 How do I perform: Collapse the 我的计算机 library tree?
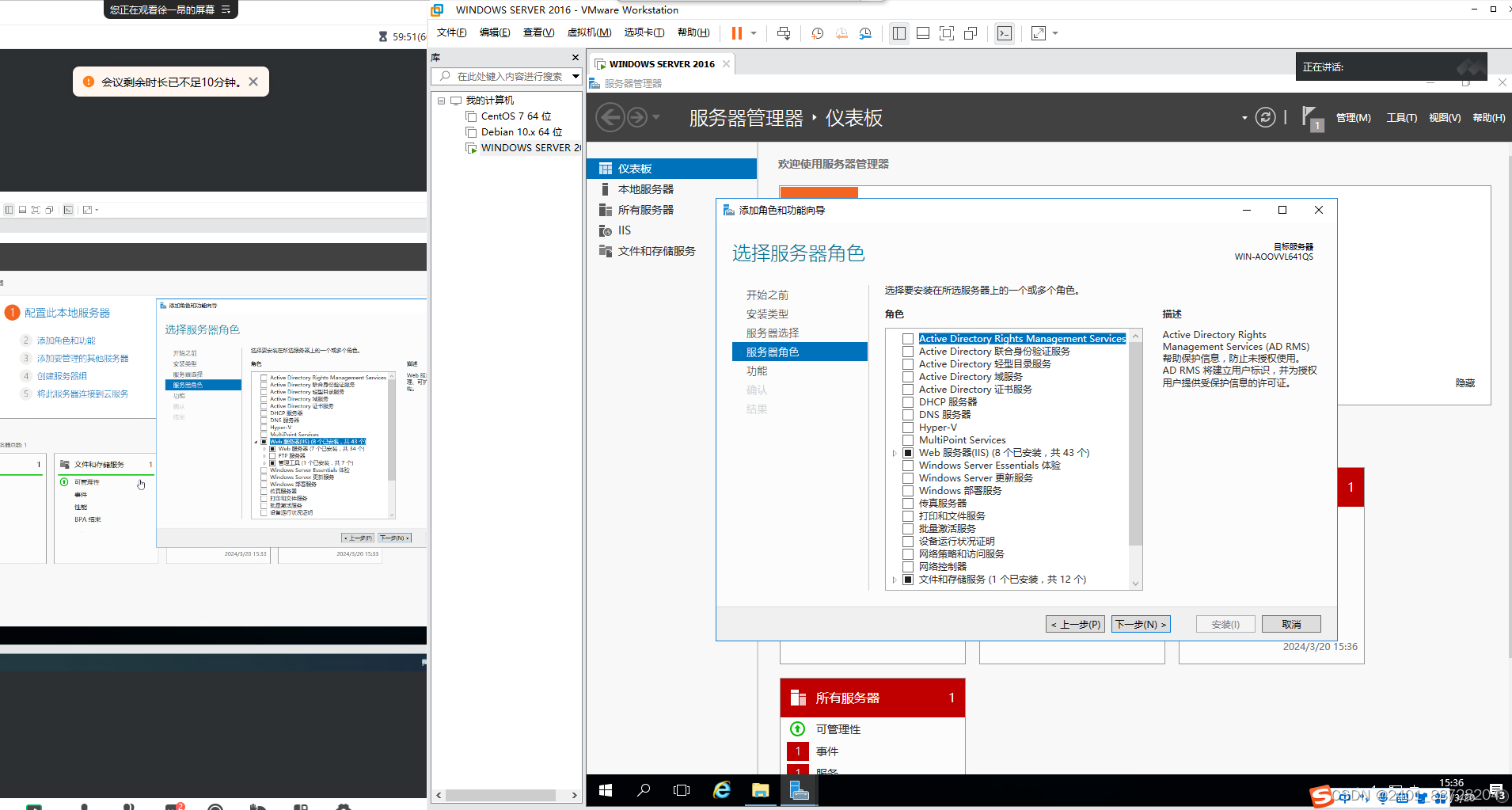pyautogui.click(x=441, y=101)
